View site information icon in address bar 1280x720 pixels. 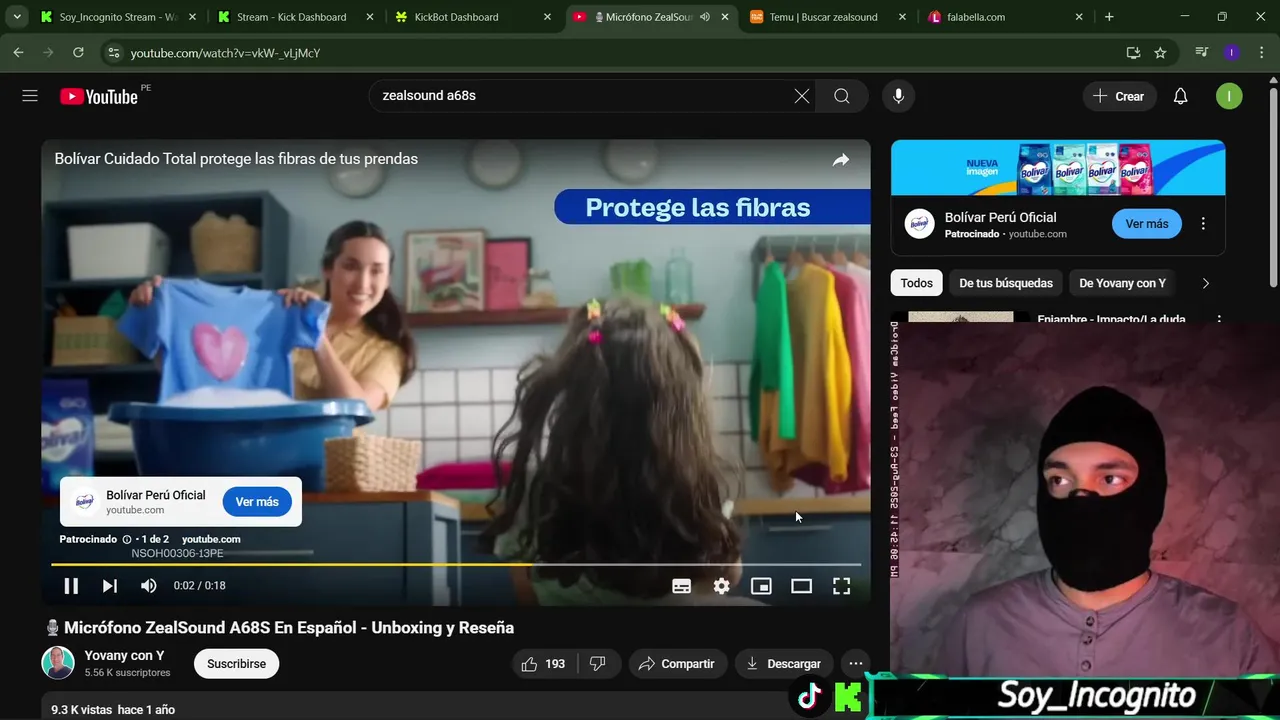point(113,53)
